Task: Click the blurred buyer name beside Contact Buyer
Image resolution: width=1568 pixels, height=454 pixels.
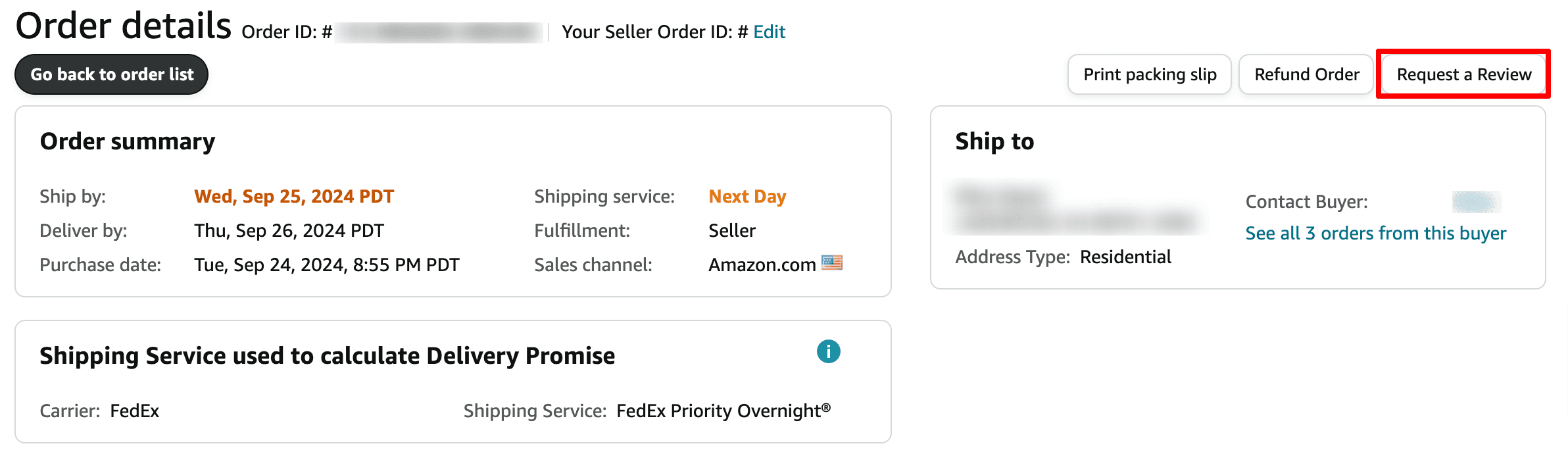Action: coord(1476,201)
